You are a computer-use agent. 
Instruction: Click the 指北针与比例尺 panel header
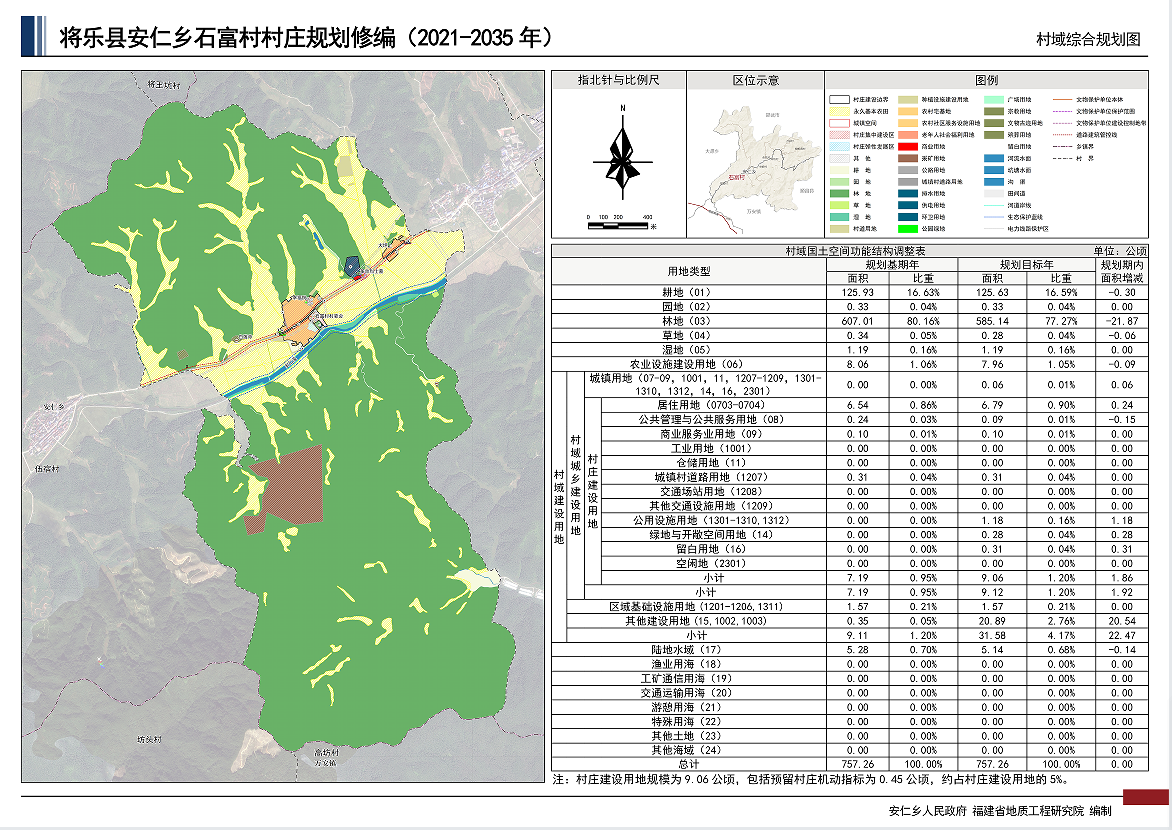[x=618, y=80]
